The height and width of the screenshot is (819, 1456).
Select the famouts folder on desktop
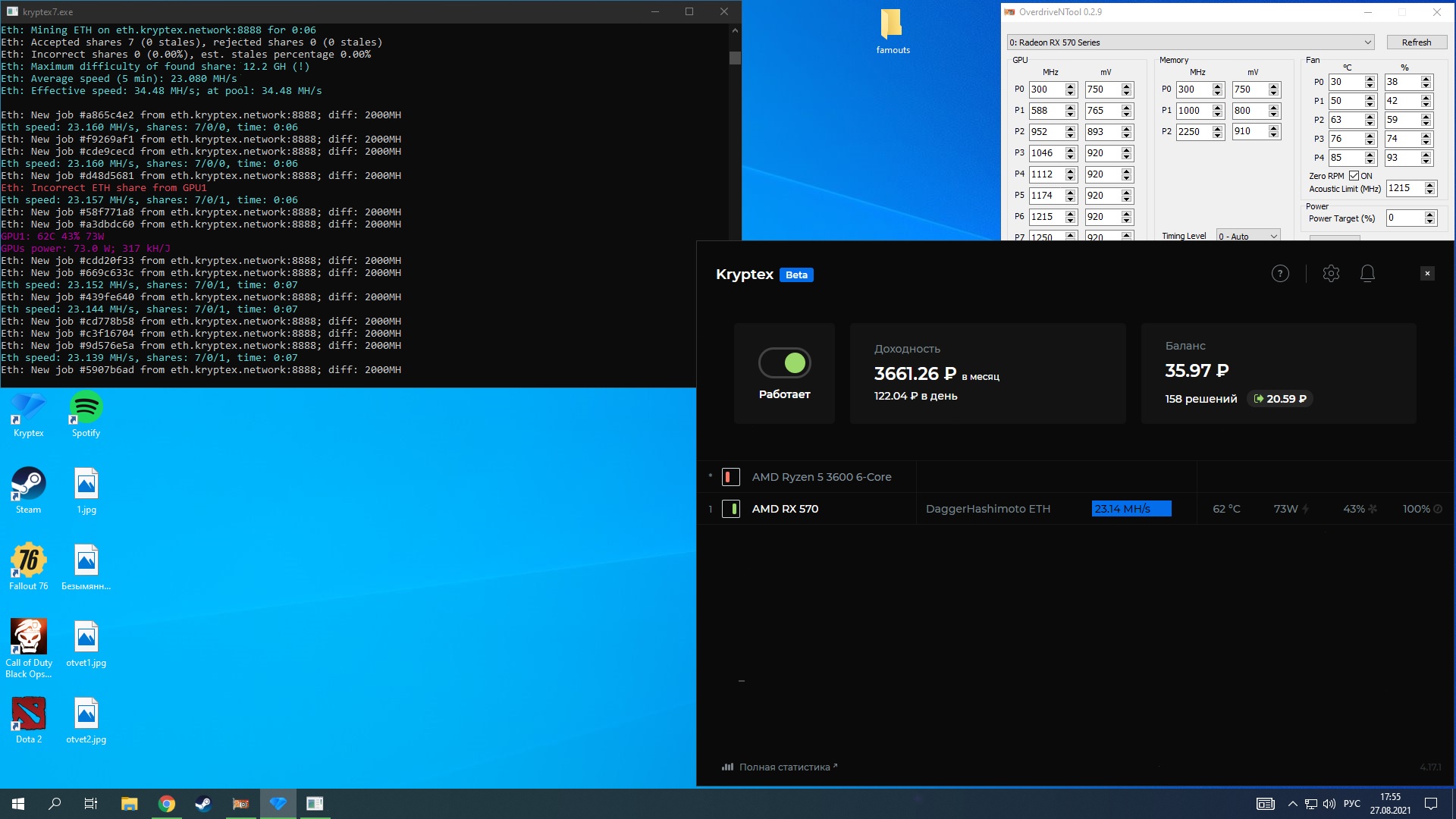[x=893, y=31]
